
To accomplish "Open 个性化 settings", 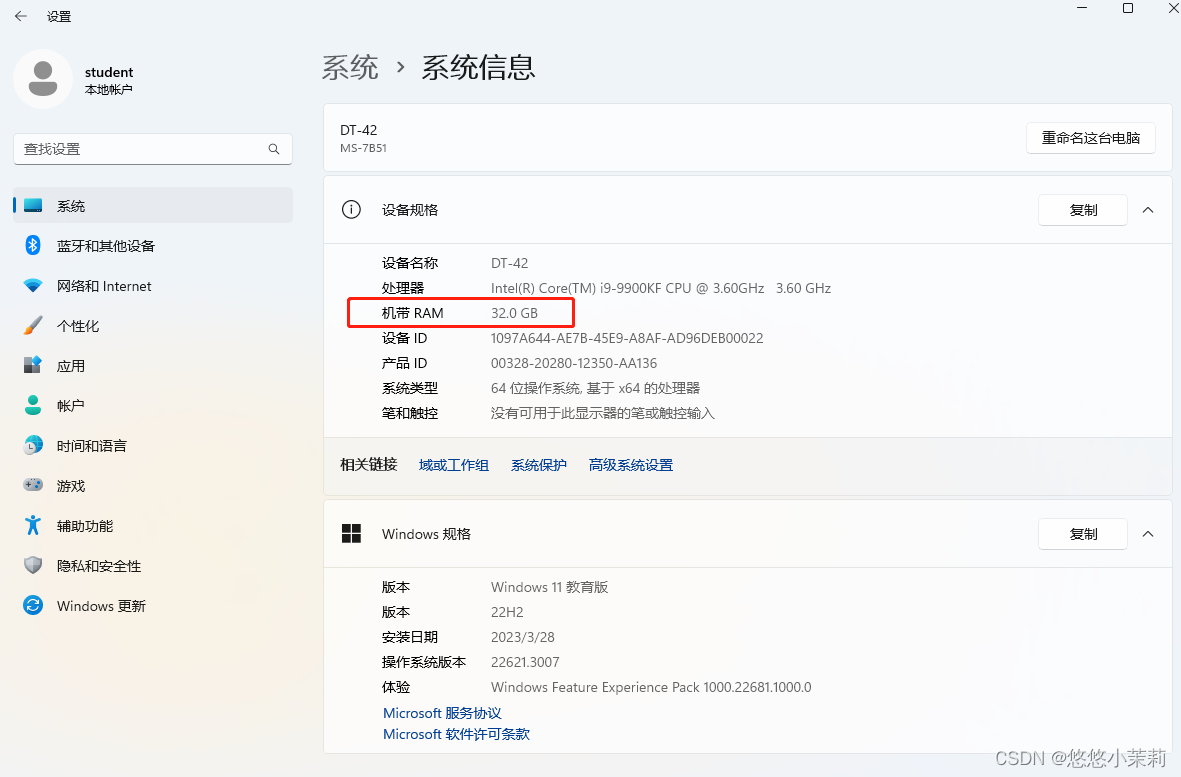I will pyautogui.click(x=153, y=325).
